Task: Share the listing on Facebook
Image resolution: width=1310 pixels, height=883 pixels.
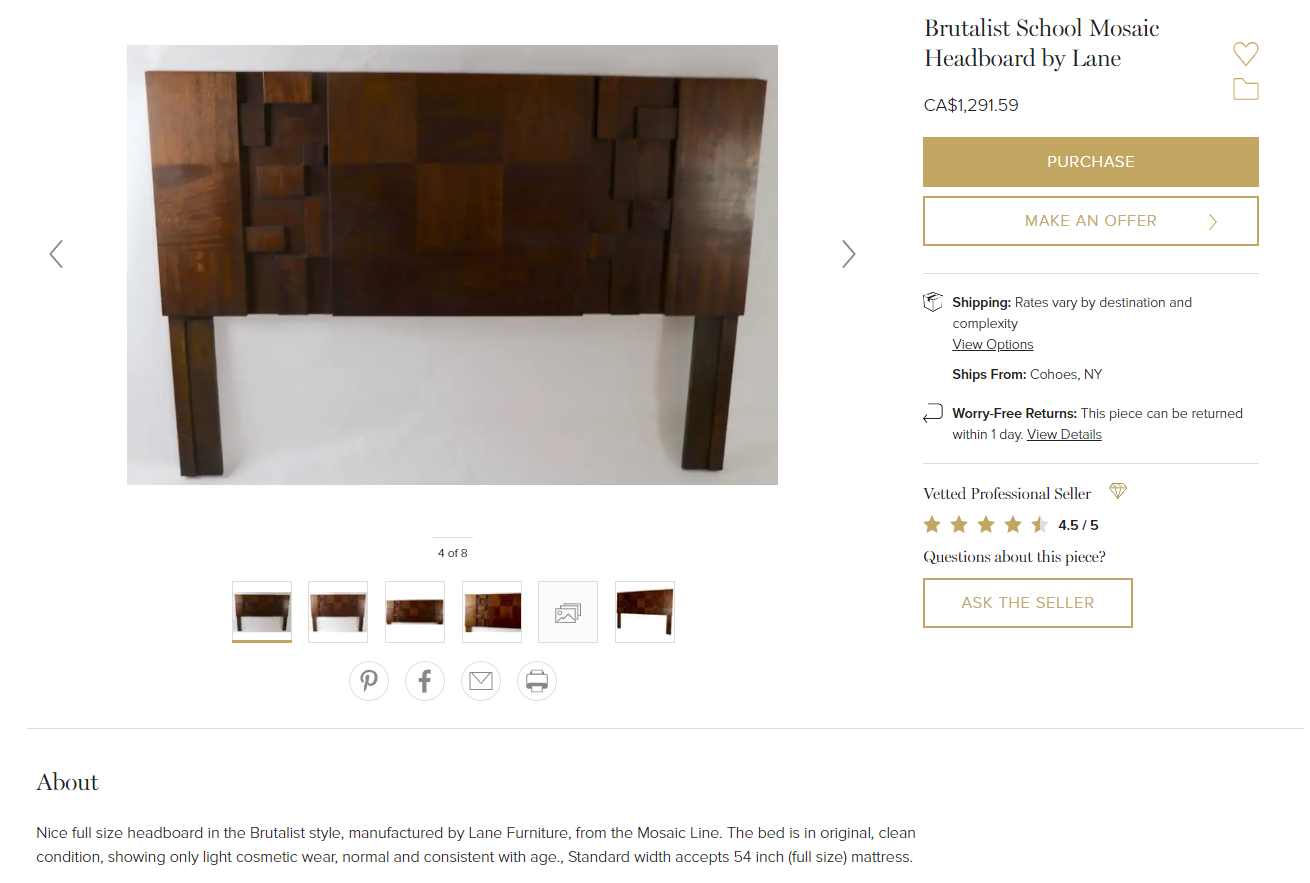Action: click(x=425, y=681)
